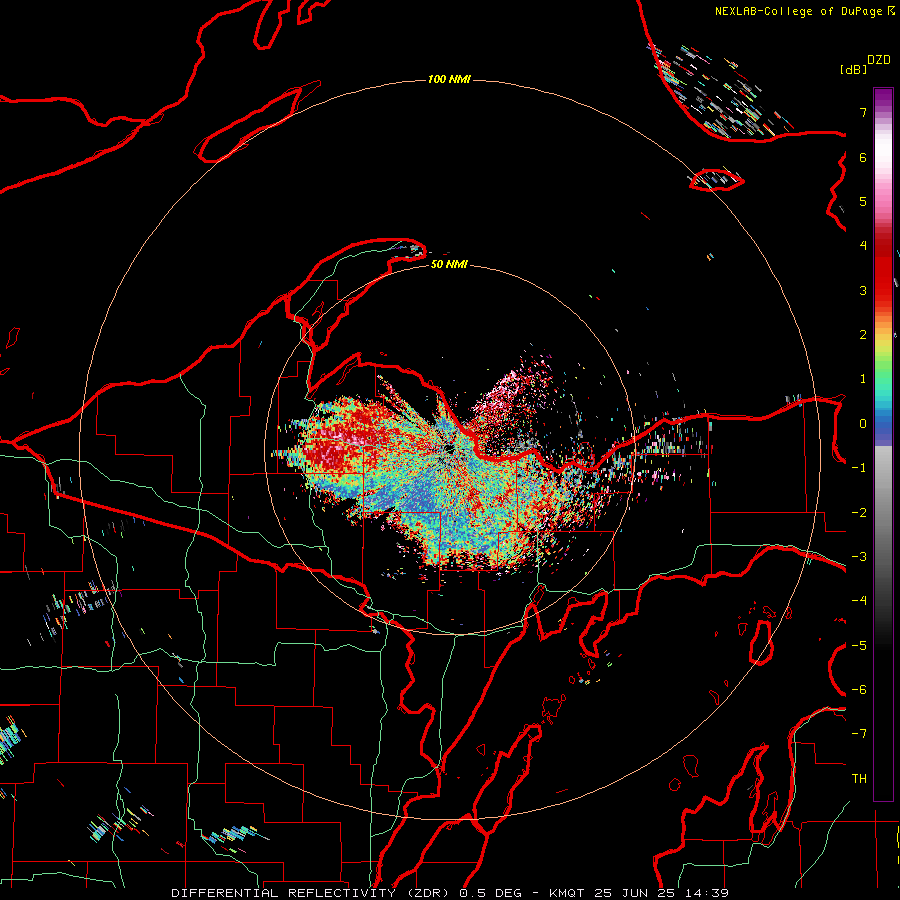Click the -5 value on the color scale
Screen dimensions: 900x900
click(x=859, y=646)
